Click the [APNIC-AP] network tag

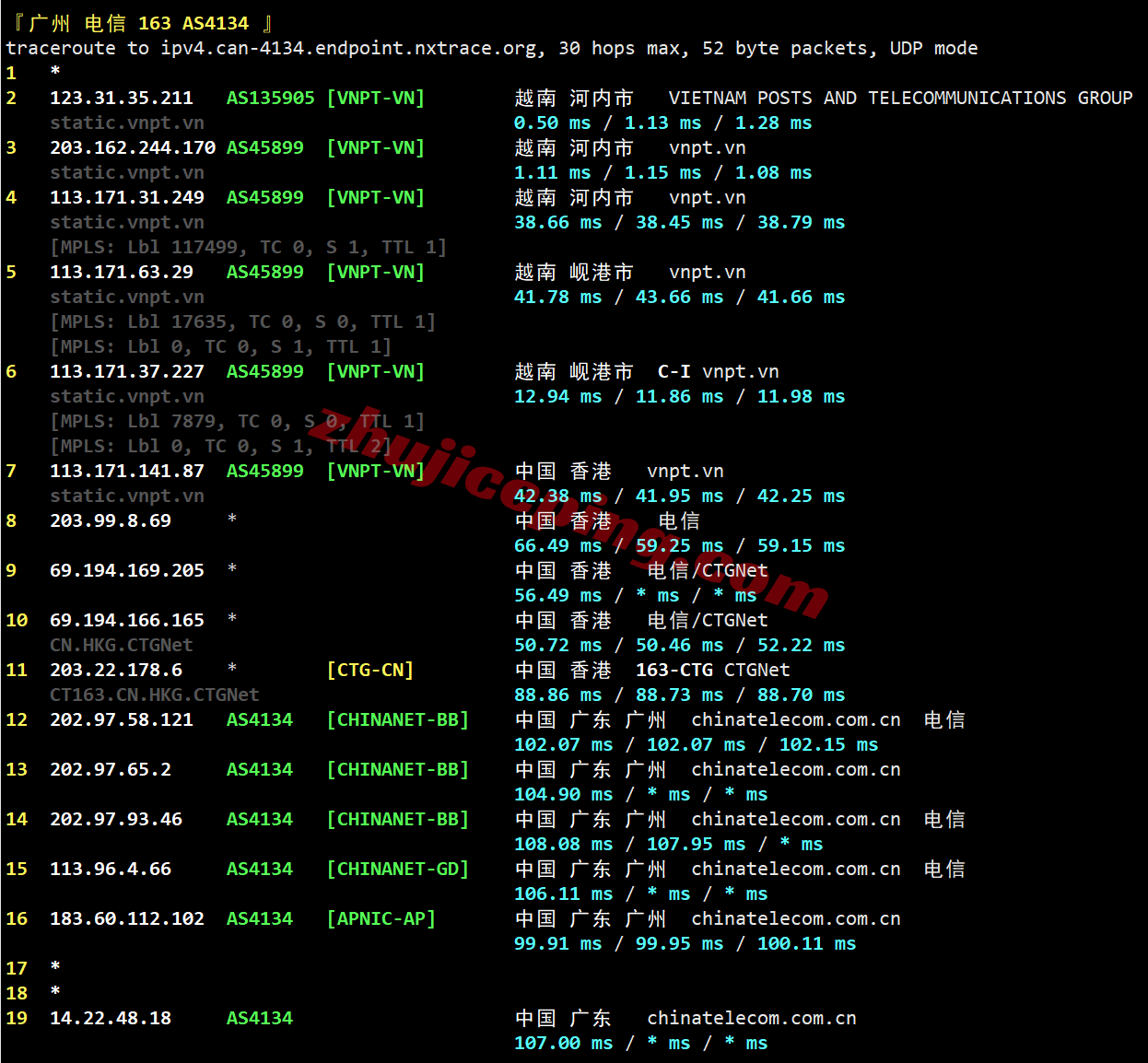381,918
